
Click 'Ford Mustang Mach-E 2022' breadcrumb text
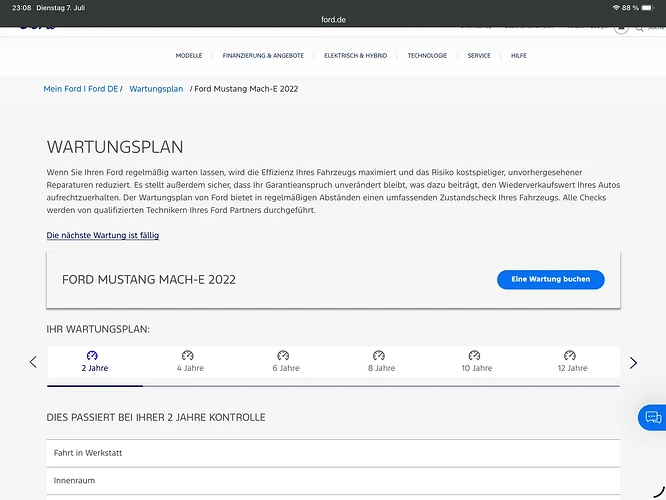tap(246, 89)
